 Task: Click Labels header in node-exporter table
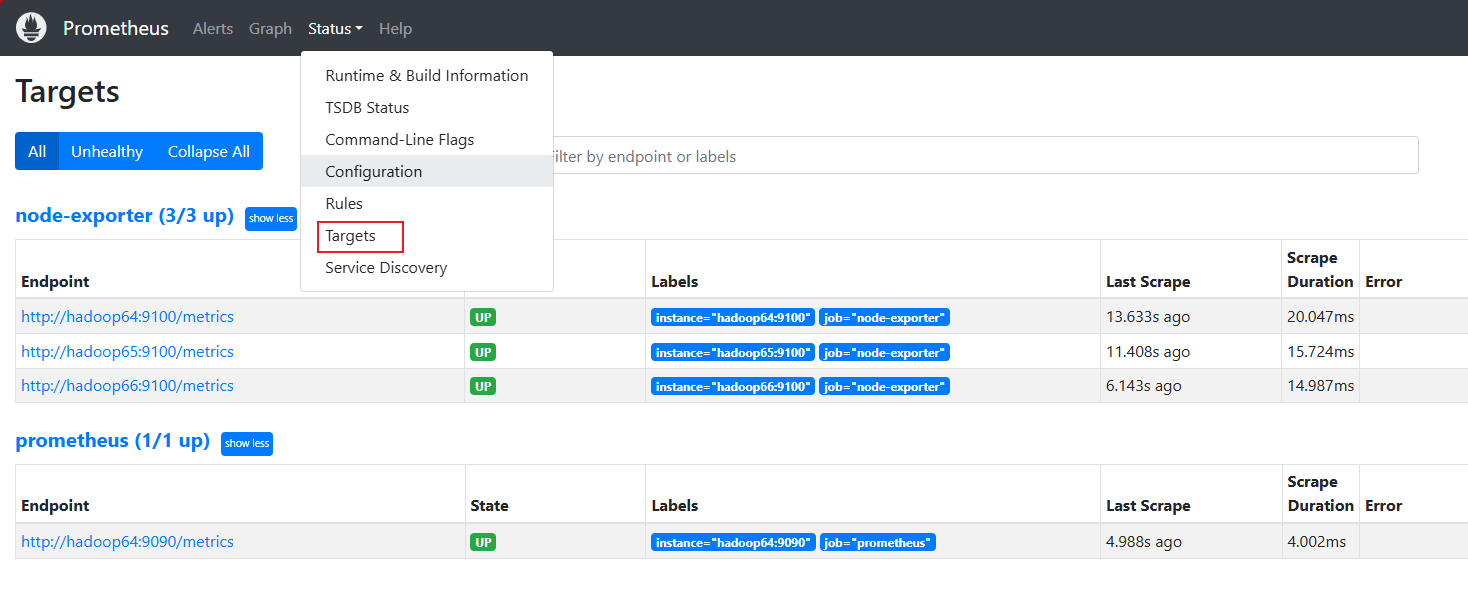pyautogui.click(x=675, y=282)
